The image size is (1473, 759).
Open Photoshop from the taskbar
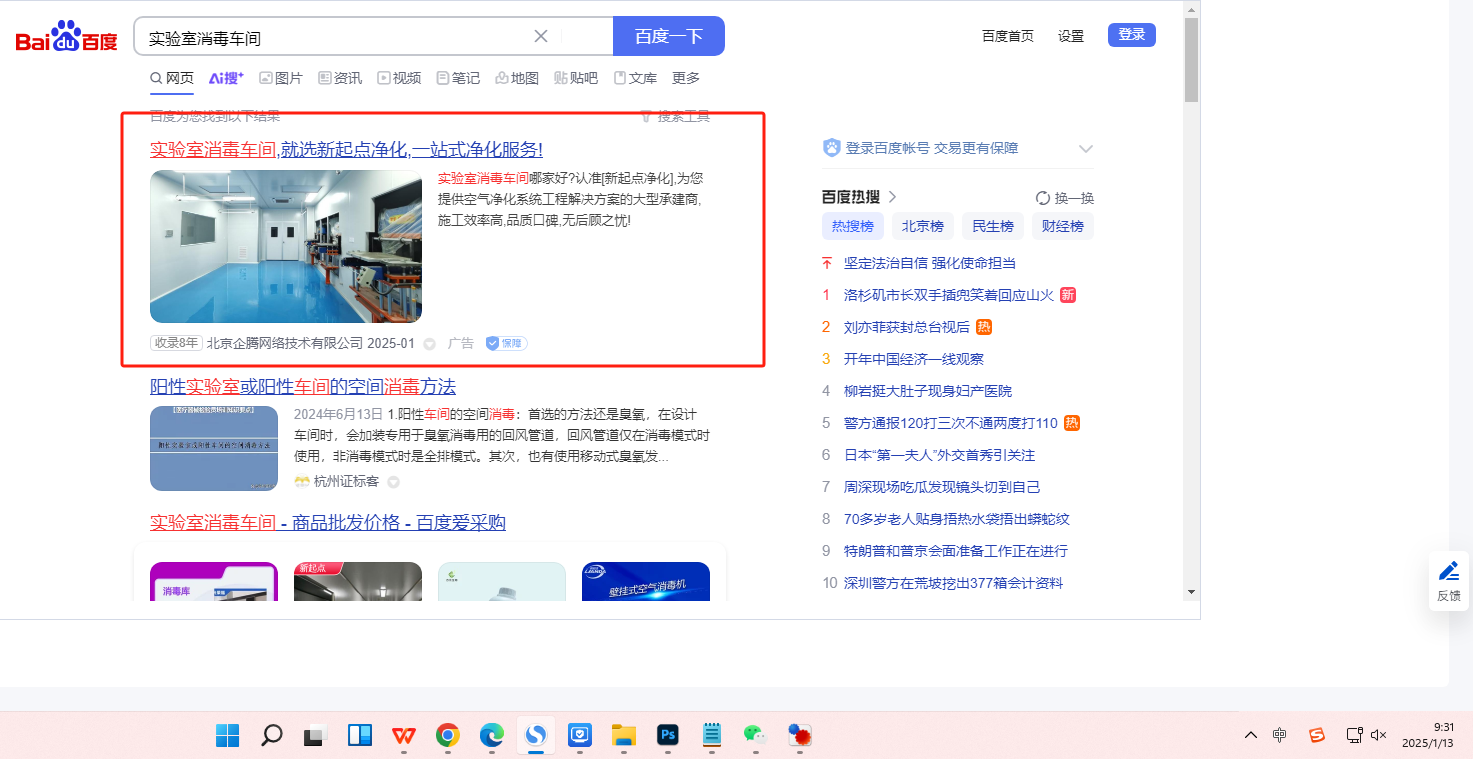[x=668, y=736]
